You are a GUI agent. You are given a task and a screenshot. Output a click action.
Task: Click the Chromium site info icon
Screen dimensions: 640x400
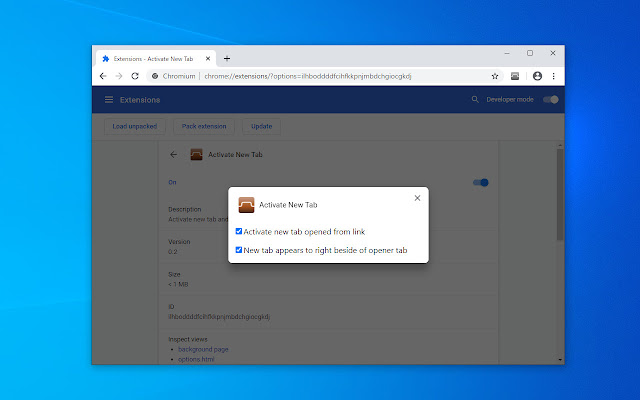coord(155,76)
